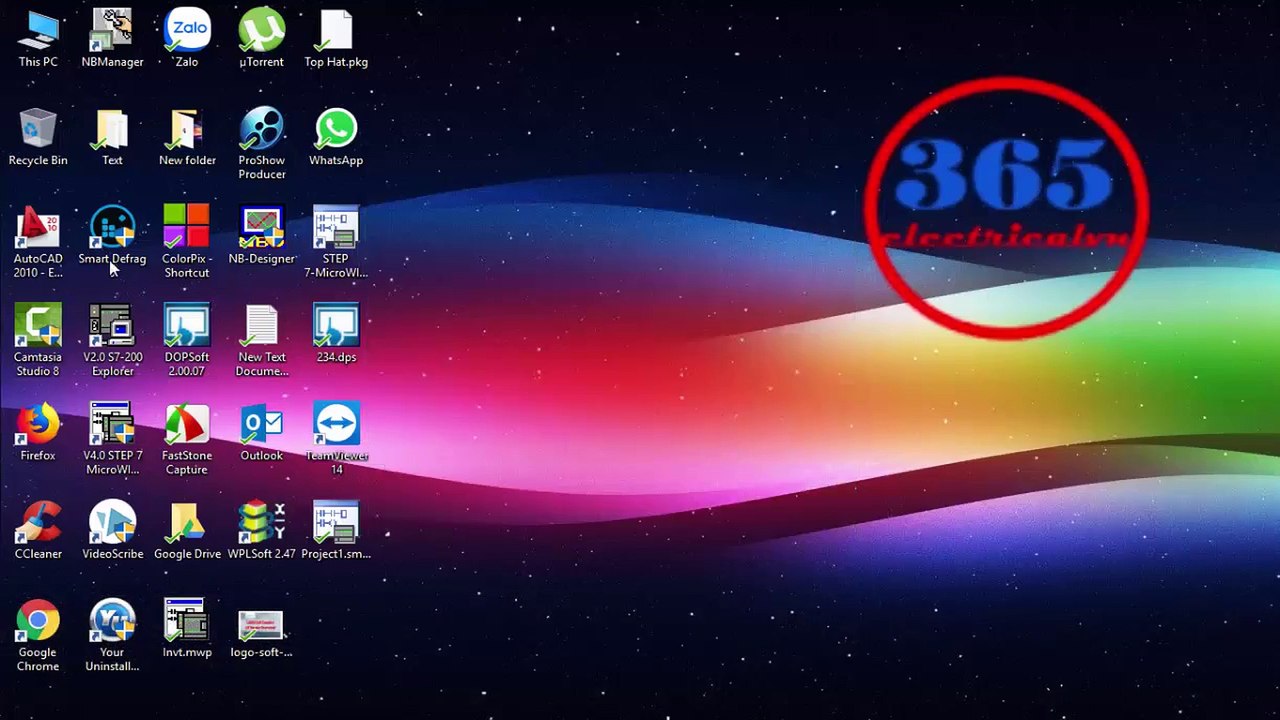The image size is (1280, 720).
Task: Open V2.0 S7-200 Explorer shortcut
Action: [x=112, y=341]
